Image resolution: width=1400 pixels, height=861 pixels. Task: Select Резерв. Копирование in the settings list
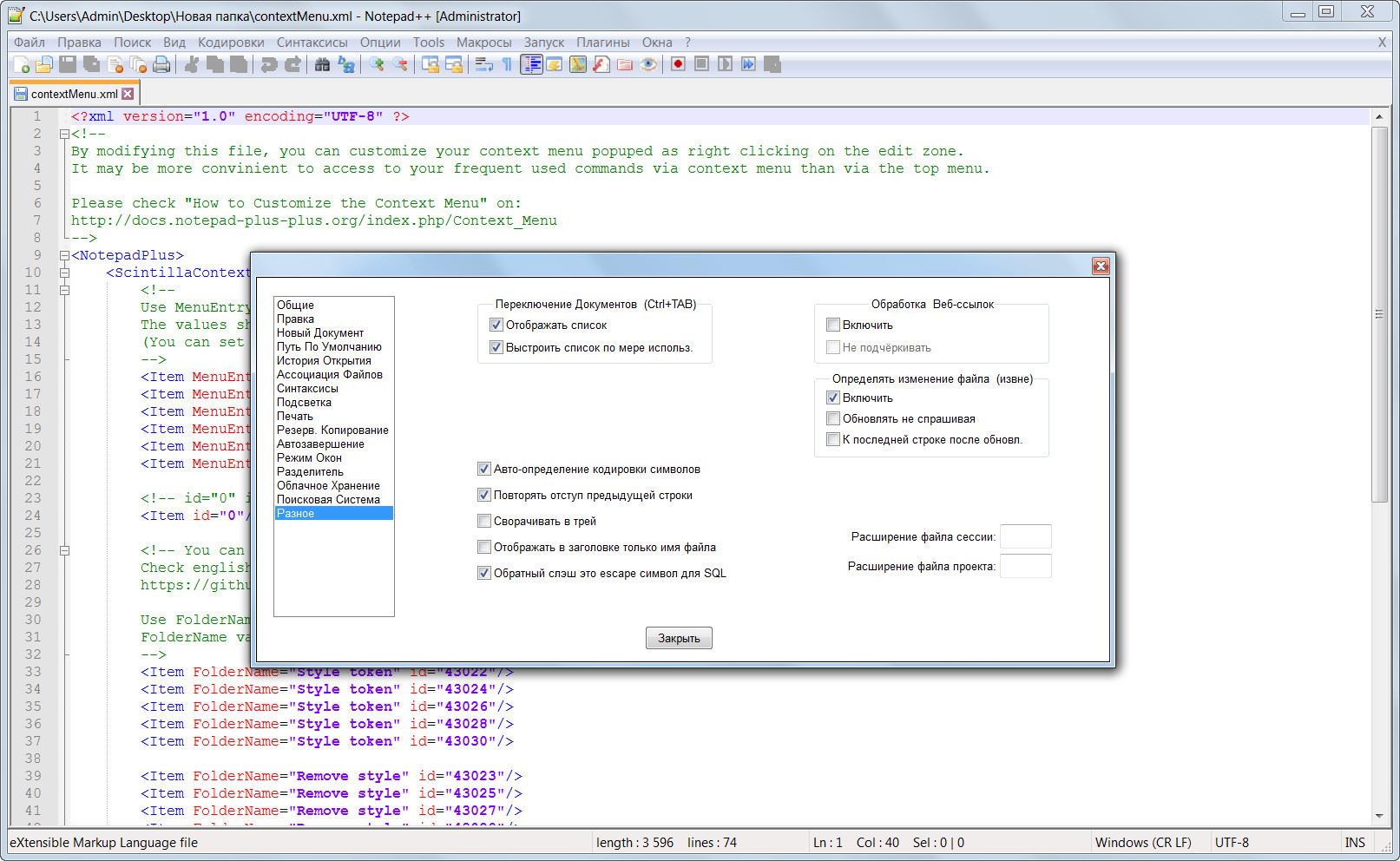332,430
